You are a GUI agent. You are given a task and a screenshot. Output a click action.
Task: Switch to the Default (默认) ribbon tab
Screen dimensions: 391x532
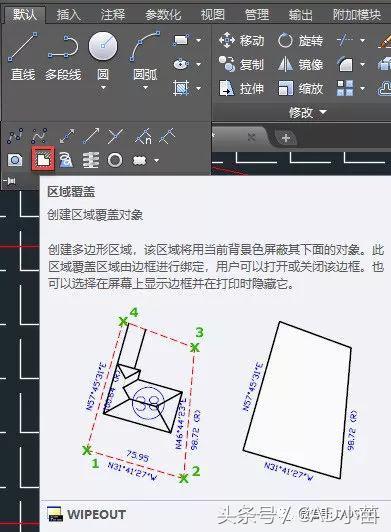point(25,15)
